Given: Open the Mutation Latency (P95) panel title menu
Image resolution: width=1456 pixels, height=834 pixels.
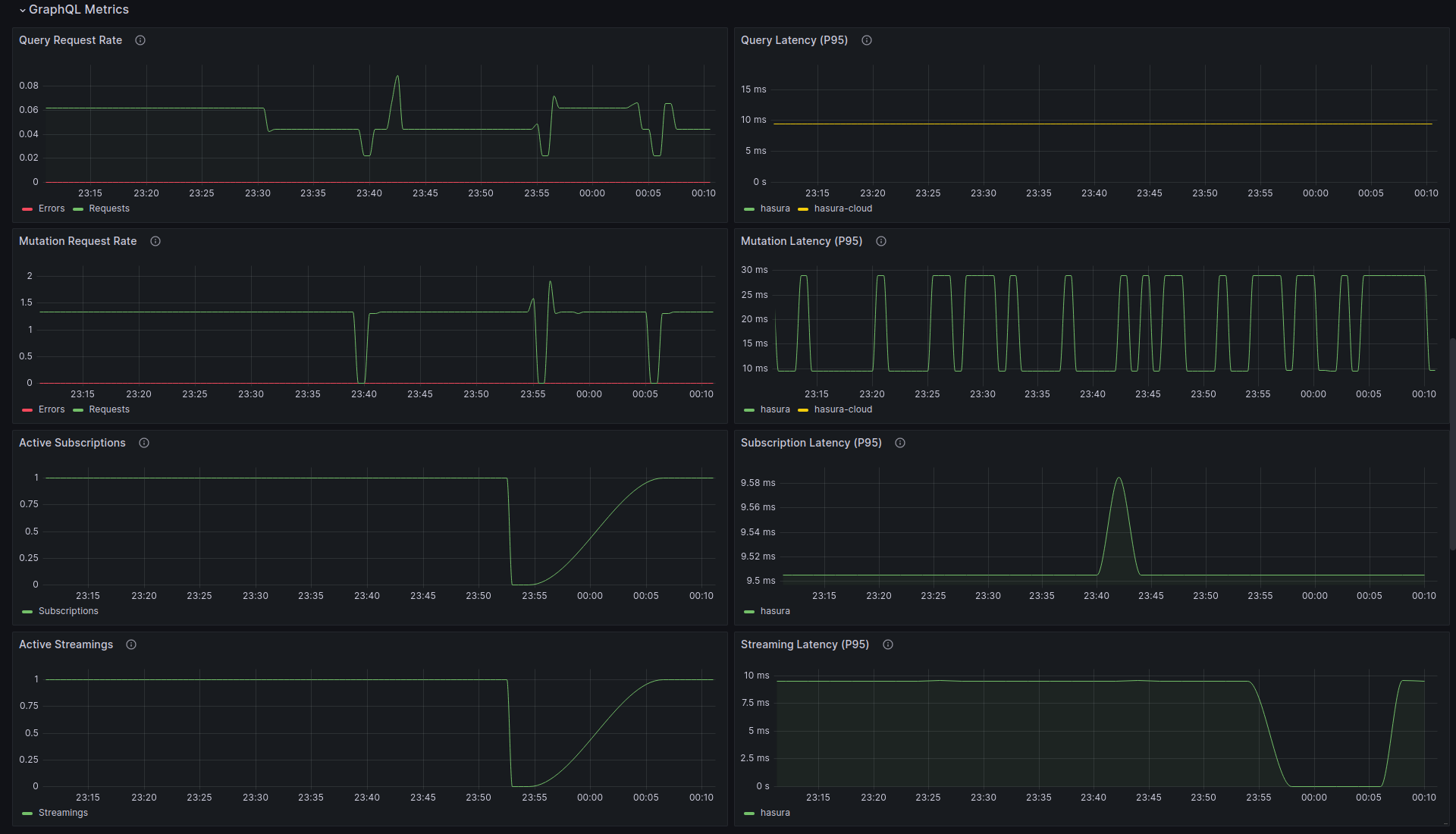Looking at the screenshot, I should pyautogui.click(x=801, y=241).
